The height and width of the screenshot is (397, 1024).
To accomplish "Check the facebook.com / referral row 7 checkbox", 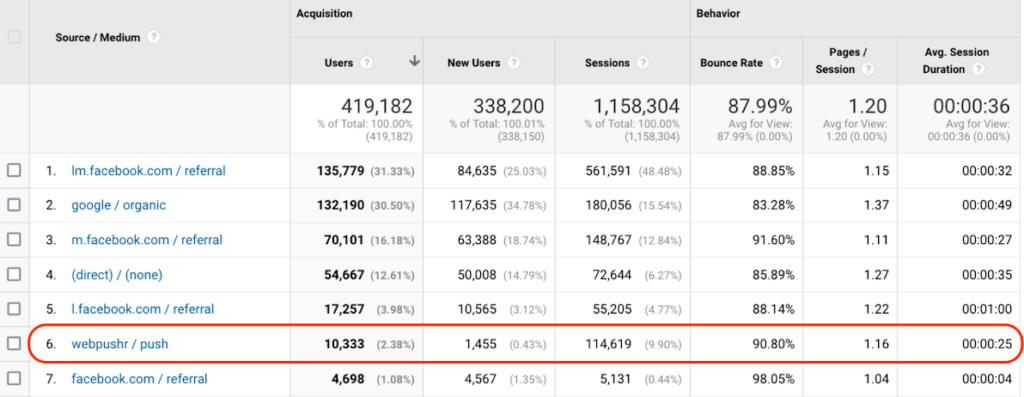I will 14,378.
